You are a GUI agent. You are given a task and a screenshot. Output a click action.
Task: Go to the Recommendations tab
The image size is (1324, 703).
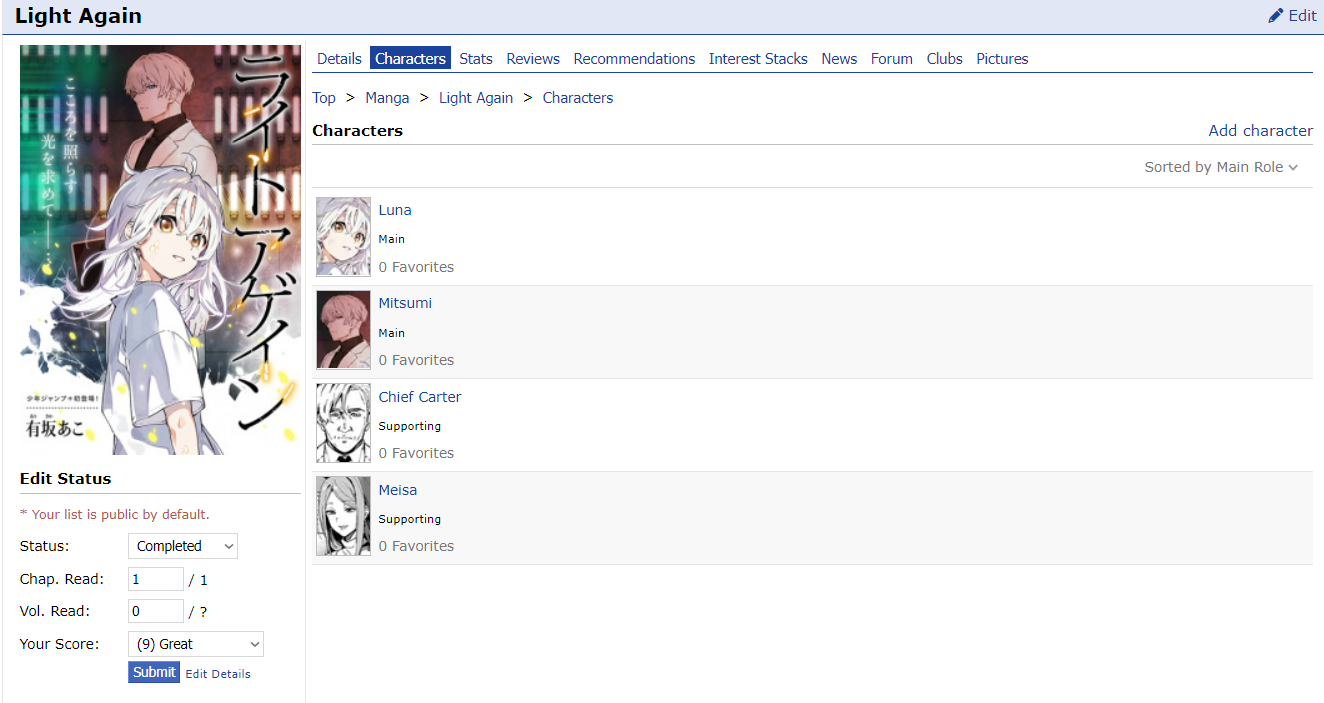pos(634,59)
